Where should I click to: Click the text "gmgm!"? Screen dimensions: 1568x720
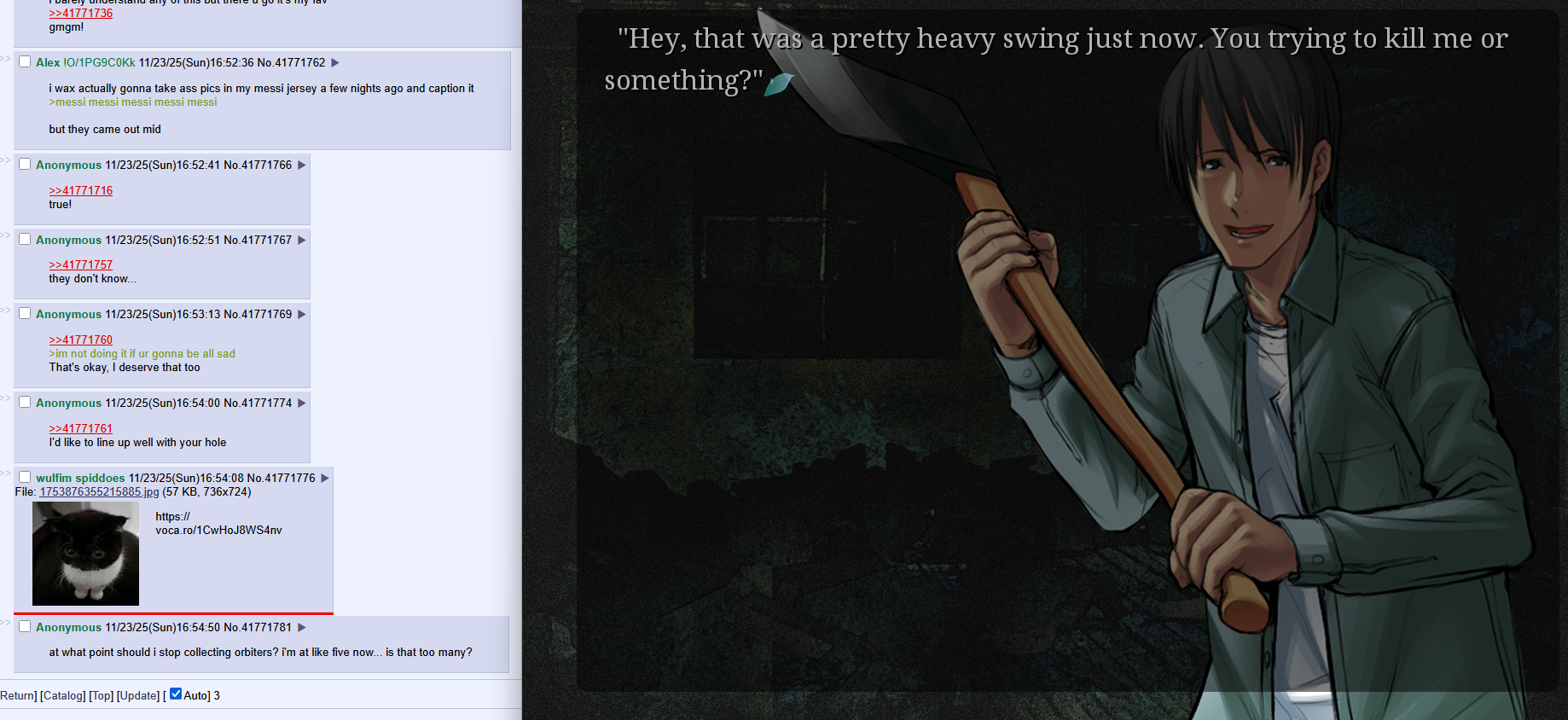[67, 26]
